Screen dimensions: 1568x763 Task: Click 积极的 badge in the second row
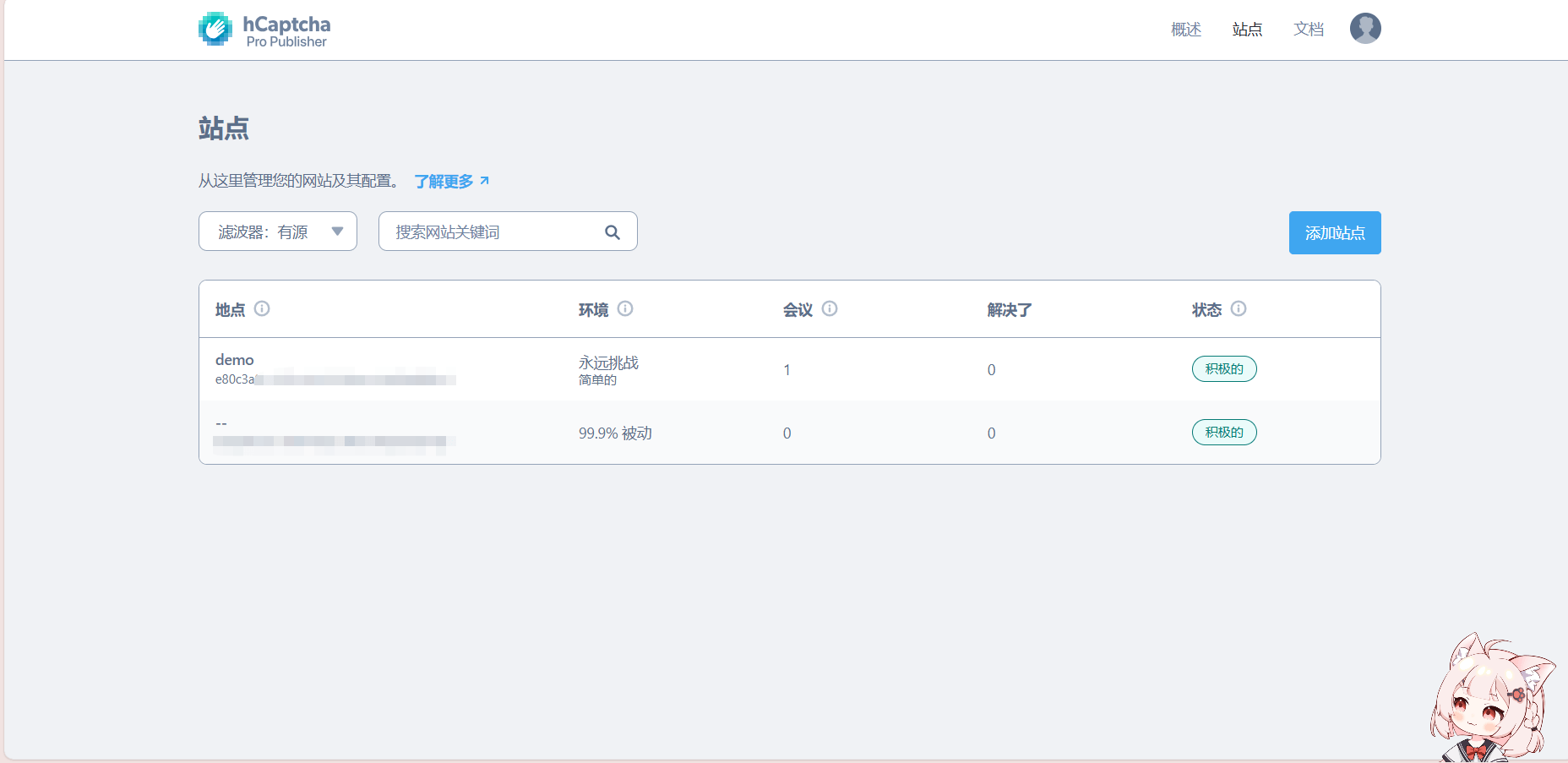pyautogui.click(x=1223, y=433)
